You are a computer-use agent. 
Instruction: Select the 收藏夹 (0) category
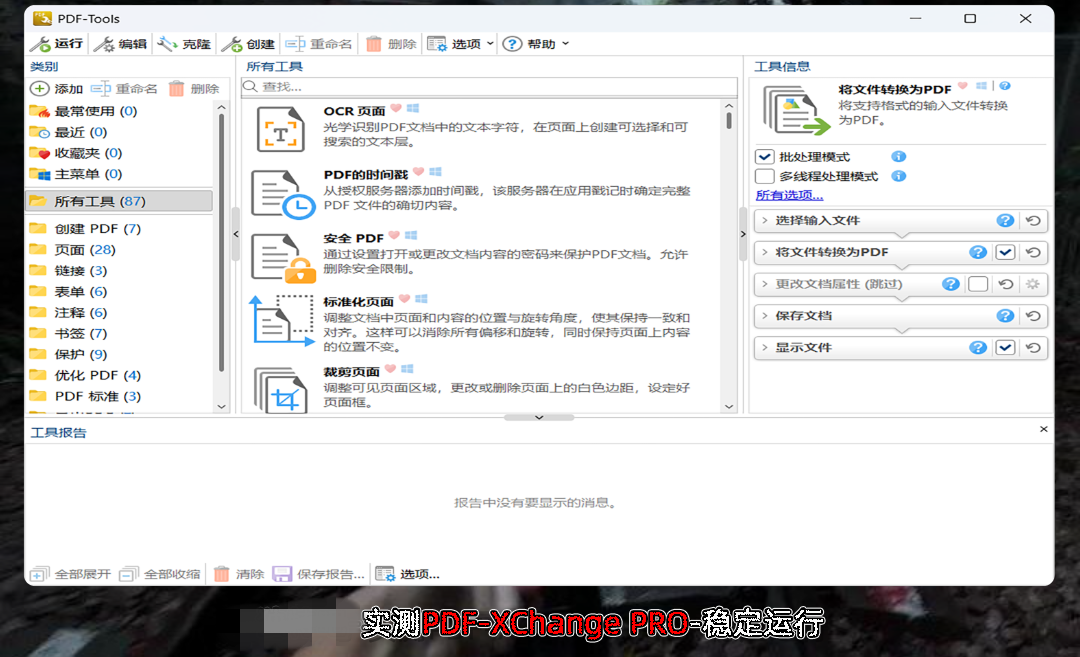[x=76, y=153]
